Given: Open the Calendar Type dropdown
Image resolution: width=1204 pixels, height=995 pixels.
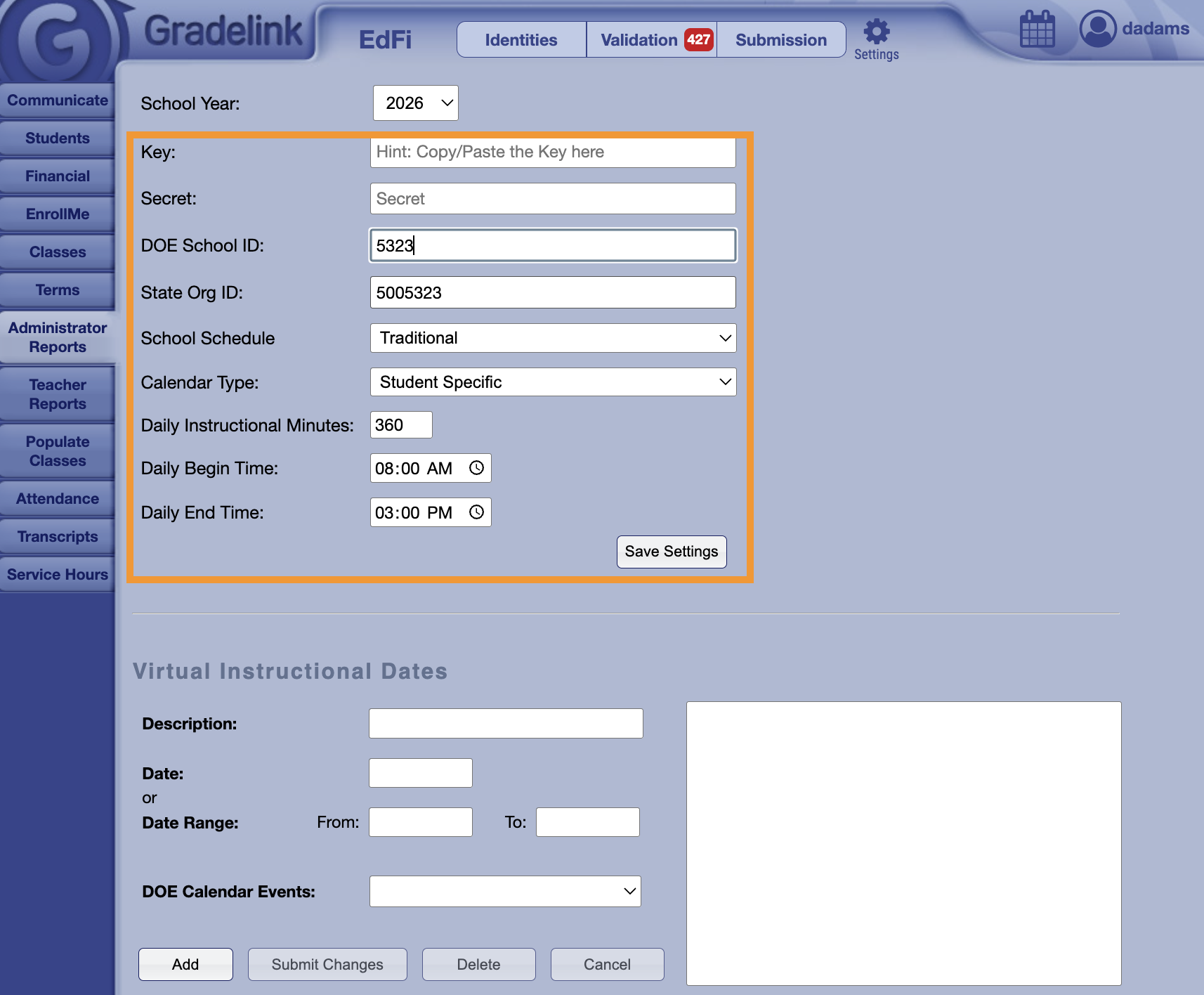Looking at the screenshot, I should [552, 382].
